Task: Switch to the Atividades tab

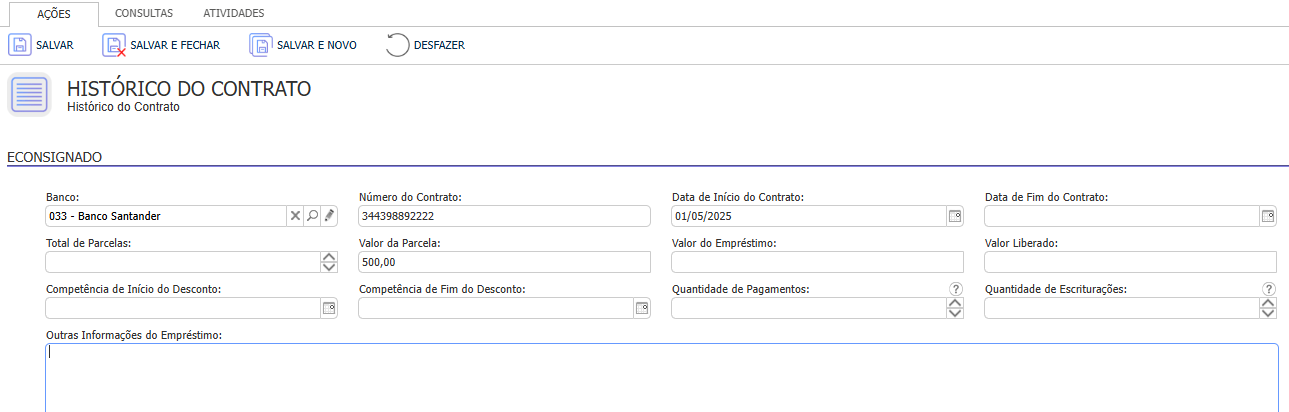Action: (x=234, y=14)
